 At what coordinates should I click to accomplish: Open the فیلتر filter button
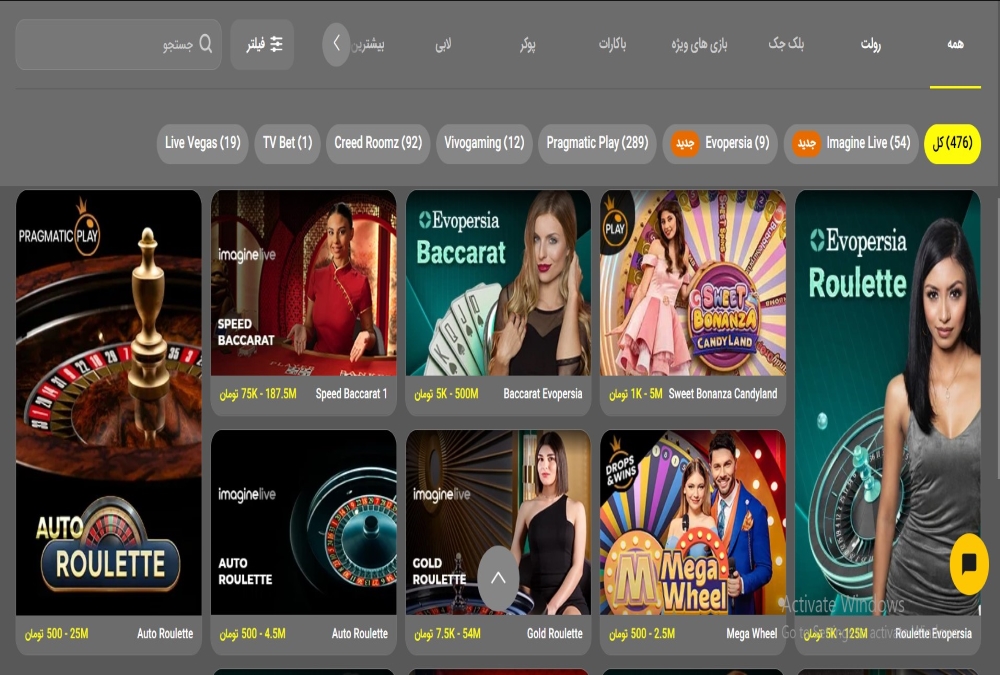tap(262, 44)
